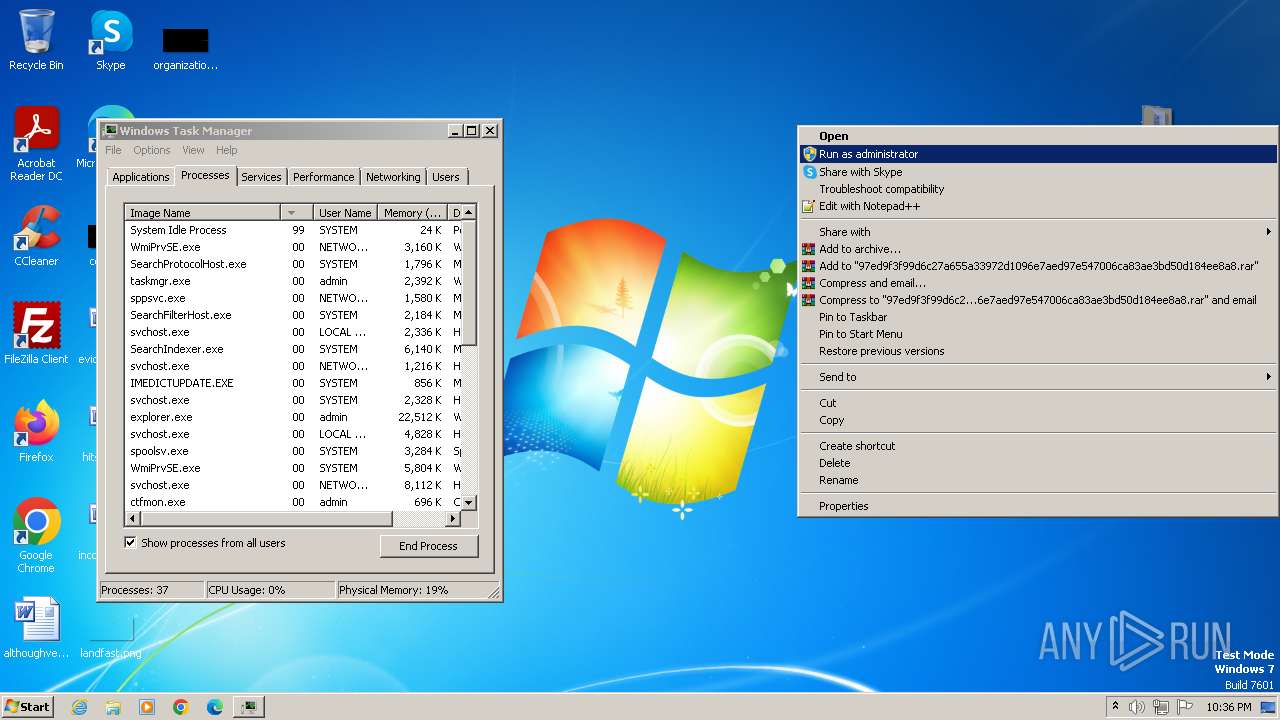Open the CCleaner desktop shortcut
The height and width of the screenshot is (720, 1280).
pos(36,235)
